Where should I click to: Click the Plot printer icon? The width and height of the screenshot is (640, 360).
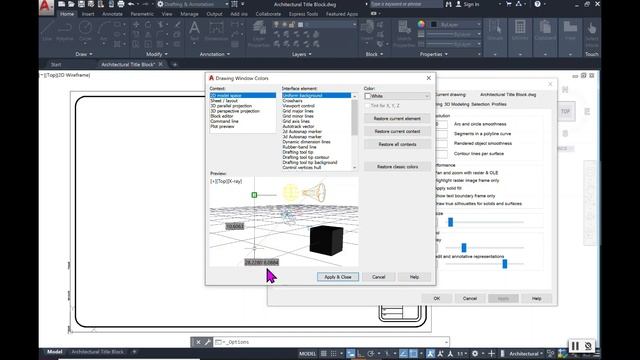point(121,4)
